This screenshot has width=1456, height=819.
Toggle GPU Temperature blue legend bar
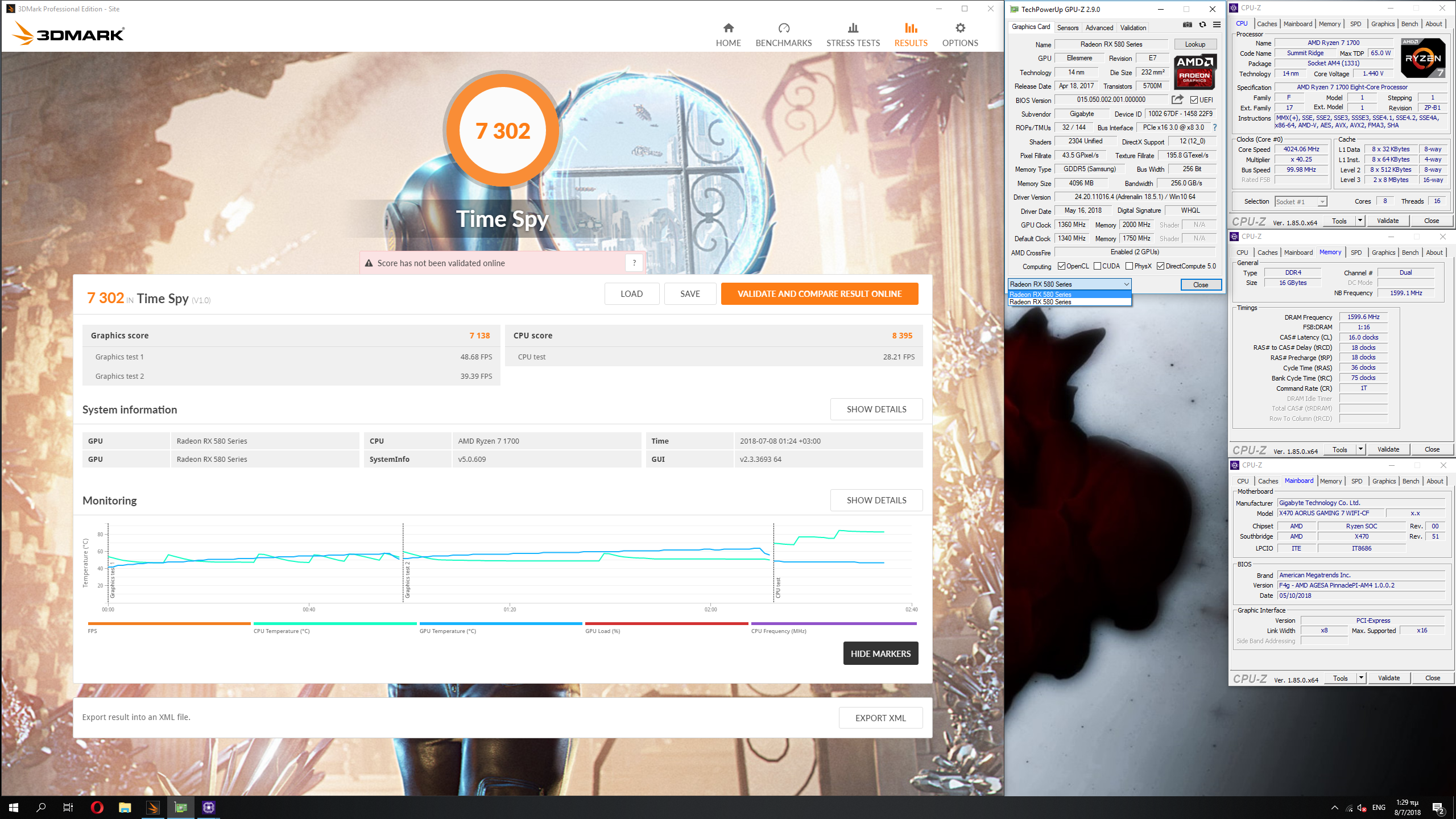[x=500, y=624]
